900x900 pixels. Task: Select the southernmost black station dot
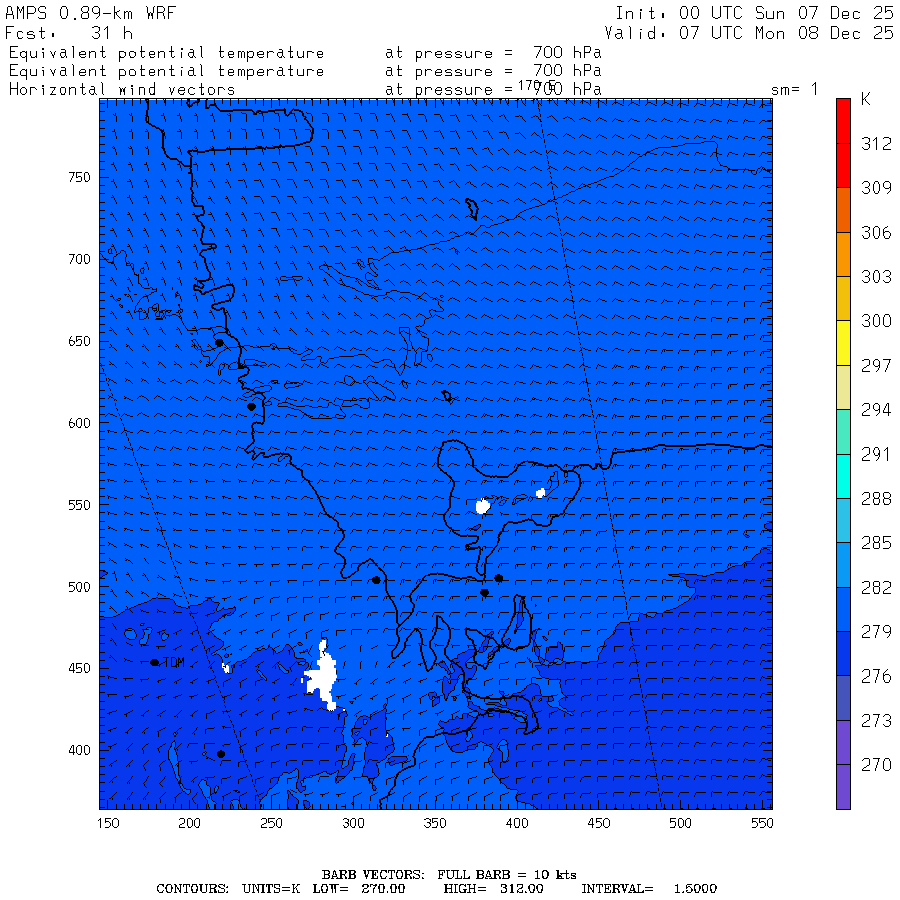click(221, 754)
